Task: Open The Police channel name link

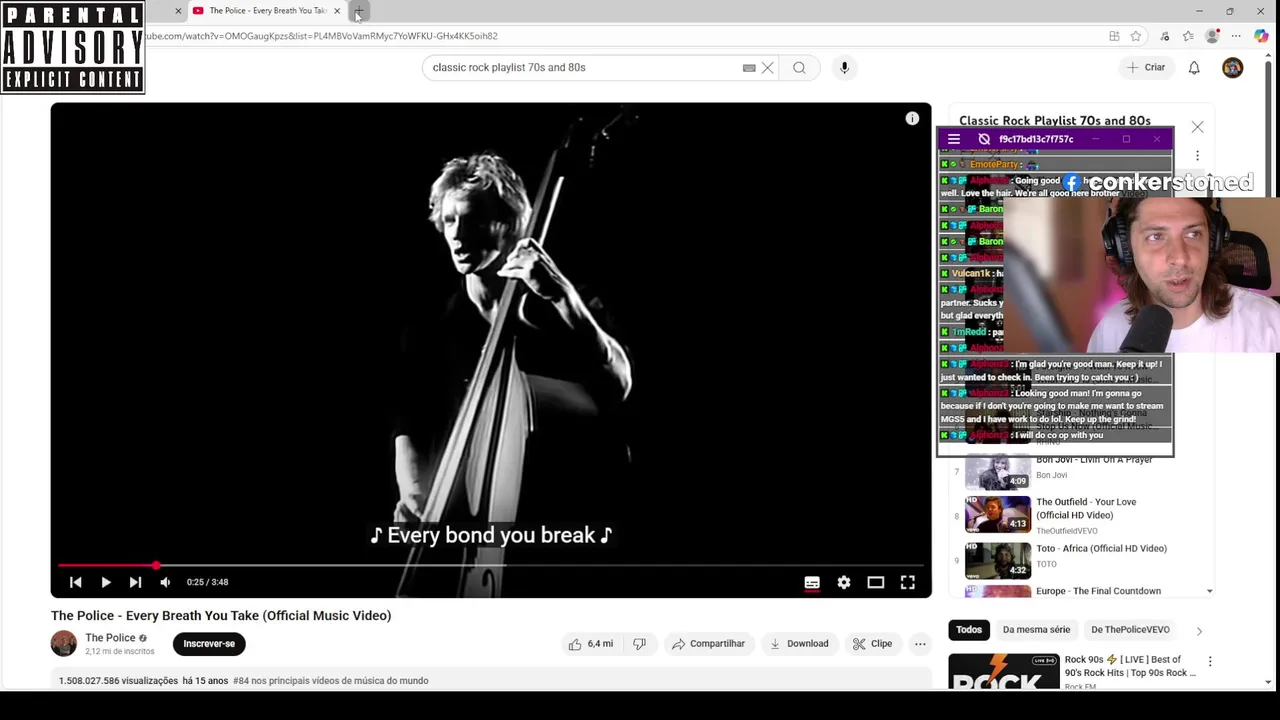Action: [110, 638]
